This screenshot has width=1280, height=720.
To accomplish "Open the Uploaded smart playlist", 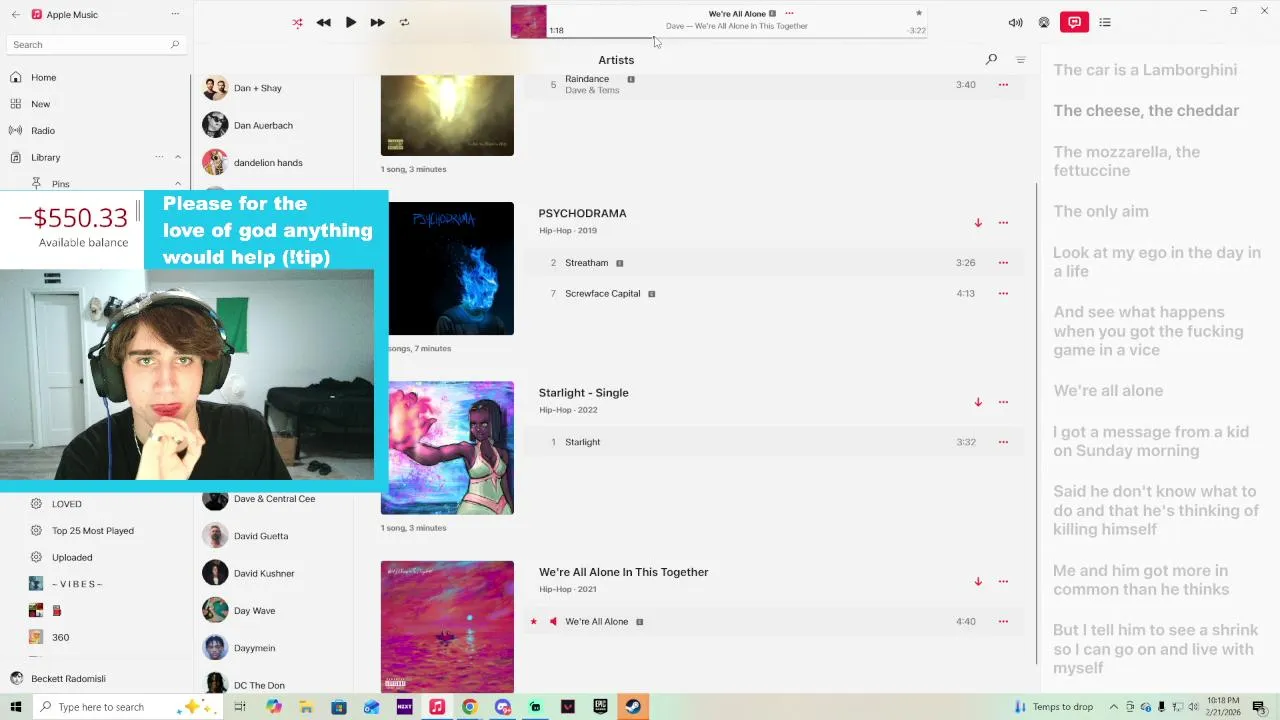I will pyautogui.click(x=72, y=557).
